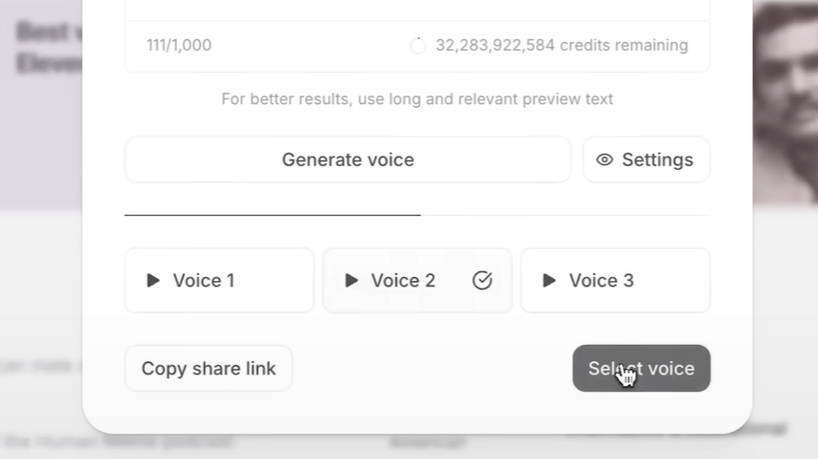Screen dimensions: 818x459
Task: Choose the Voice 2 option label
Action: coord(403,281)
